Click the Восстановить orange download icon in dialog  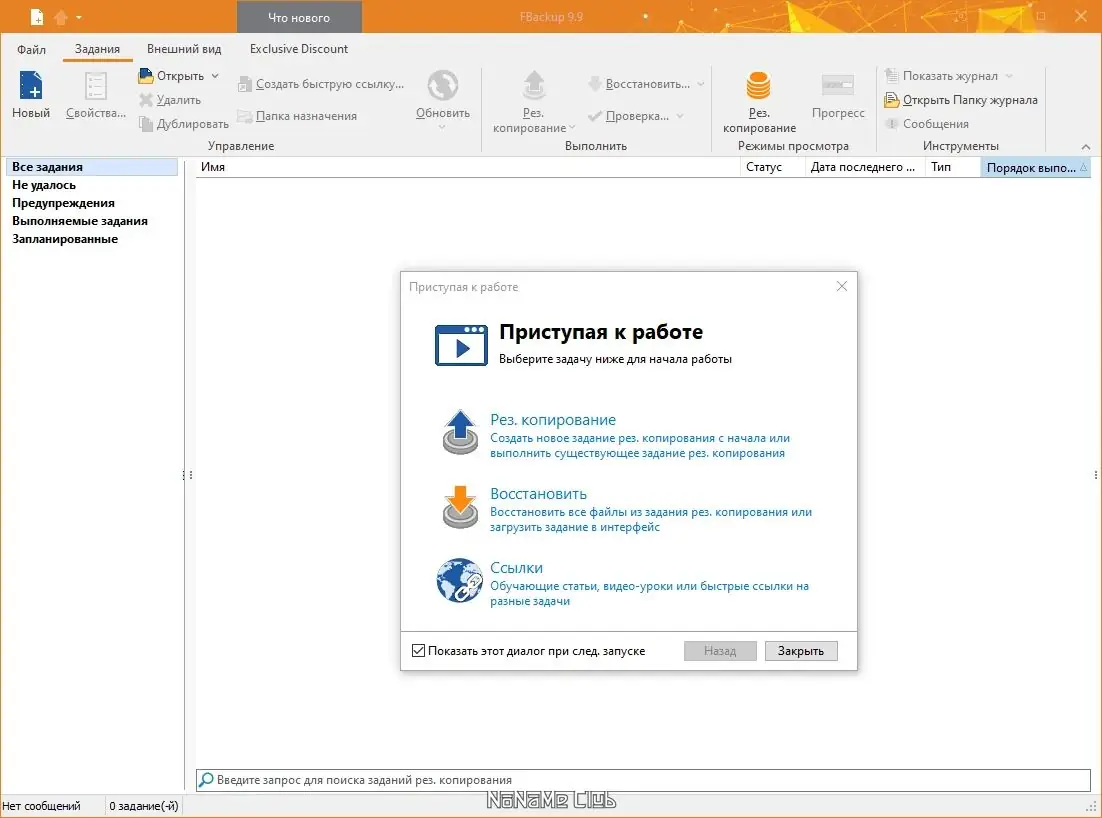(460, 507)
